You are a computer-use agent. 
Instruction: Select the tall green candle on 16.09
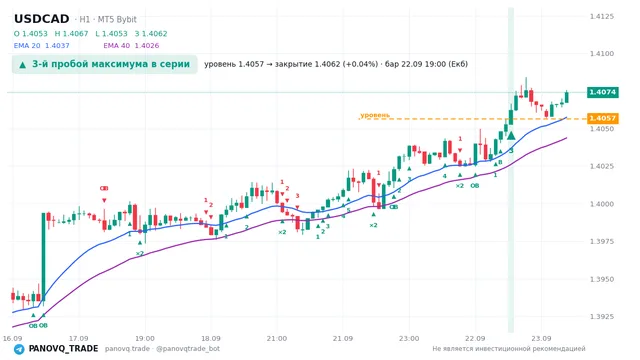[x=43, y=257]
